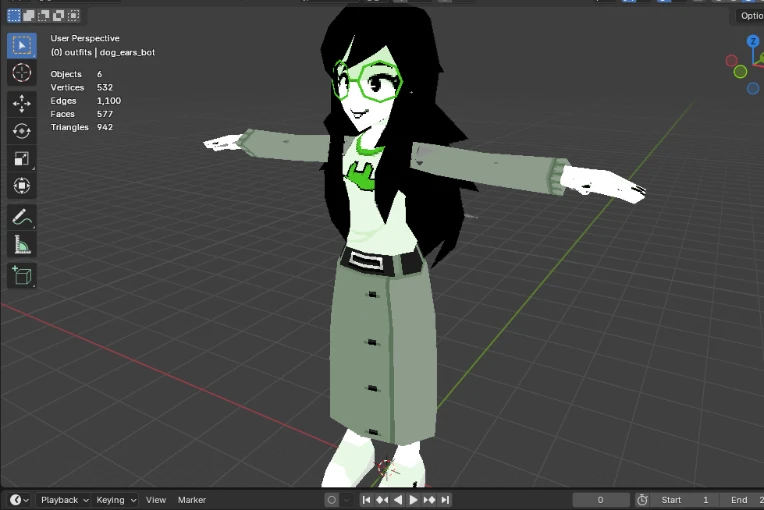The height and width of the screenshot is (510, 764).
Task: Set selection mode to subtract
Action: [43, 16]
